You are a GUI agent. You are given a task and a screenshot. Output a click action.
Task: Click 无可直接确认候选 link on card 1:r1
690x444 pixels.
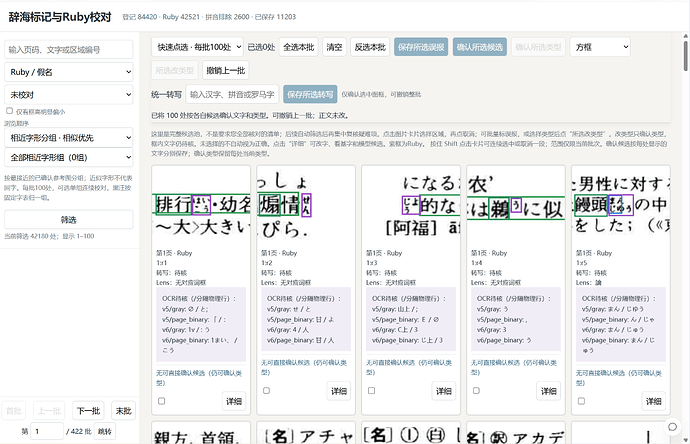click(x=199, y=378)
